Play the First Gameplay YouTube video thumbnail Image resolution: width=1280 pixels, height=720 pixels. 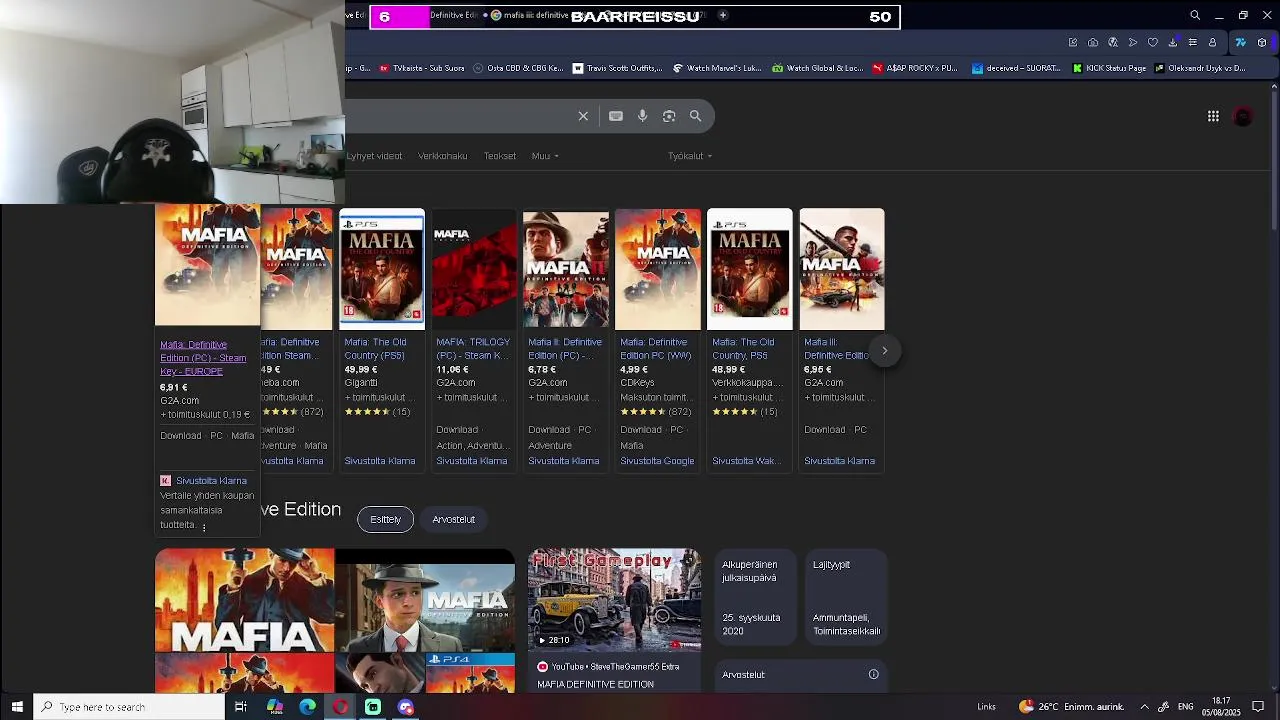(x=614, y=599)
